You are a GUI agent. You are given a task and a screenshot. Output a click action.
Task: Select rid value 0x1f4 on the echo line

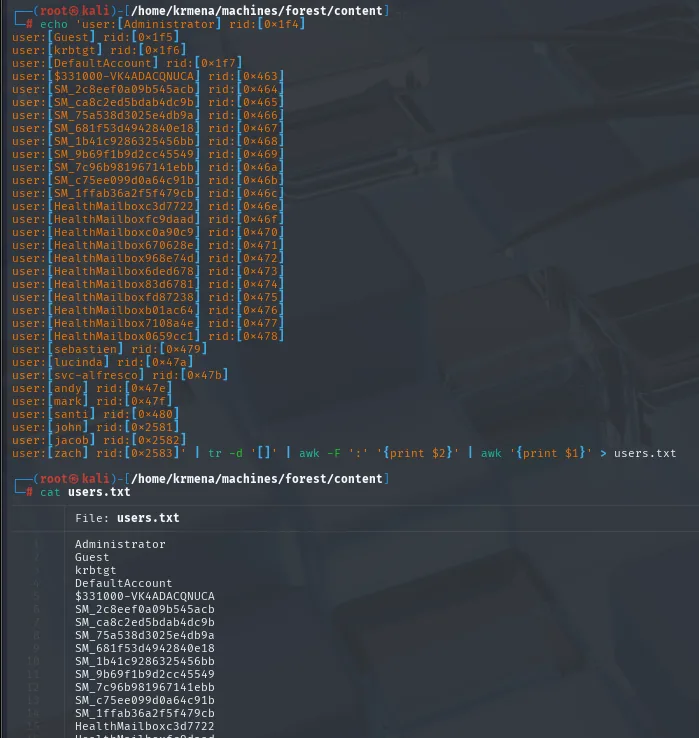click(x=281, y=24)
